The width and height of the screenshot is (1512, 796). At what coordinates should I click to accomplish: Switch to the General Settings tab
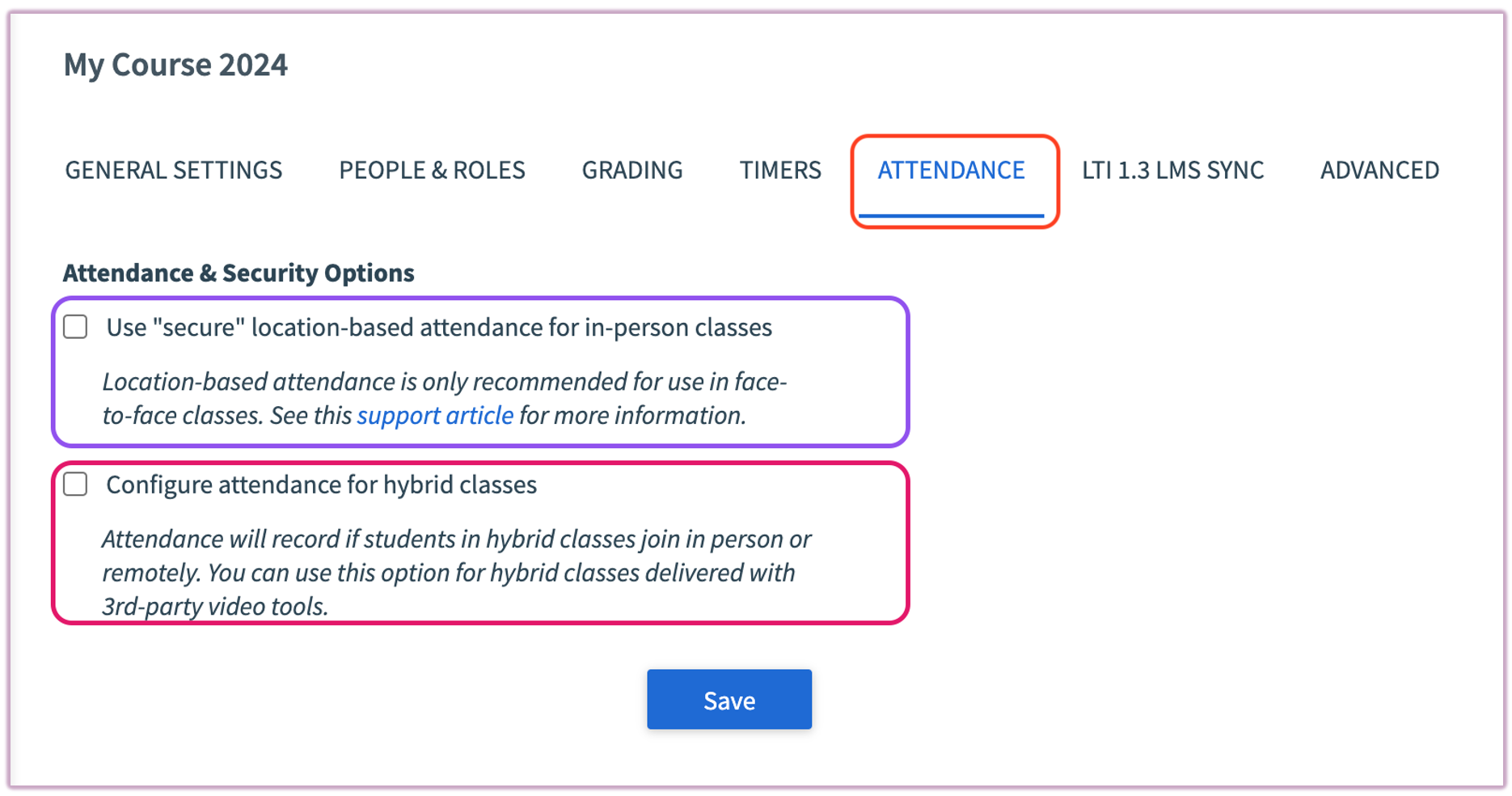tap(173, 170)
